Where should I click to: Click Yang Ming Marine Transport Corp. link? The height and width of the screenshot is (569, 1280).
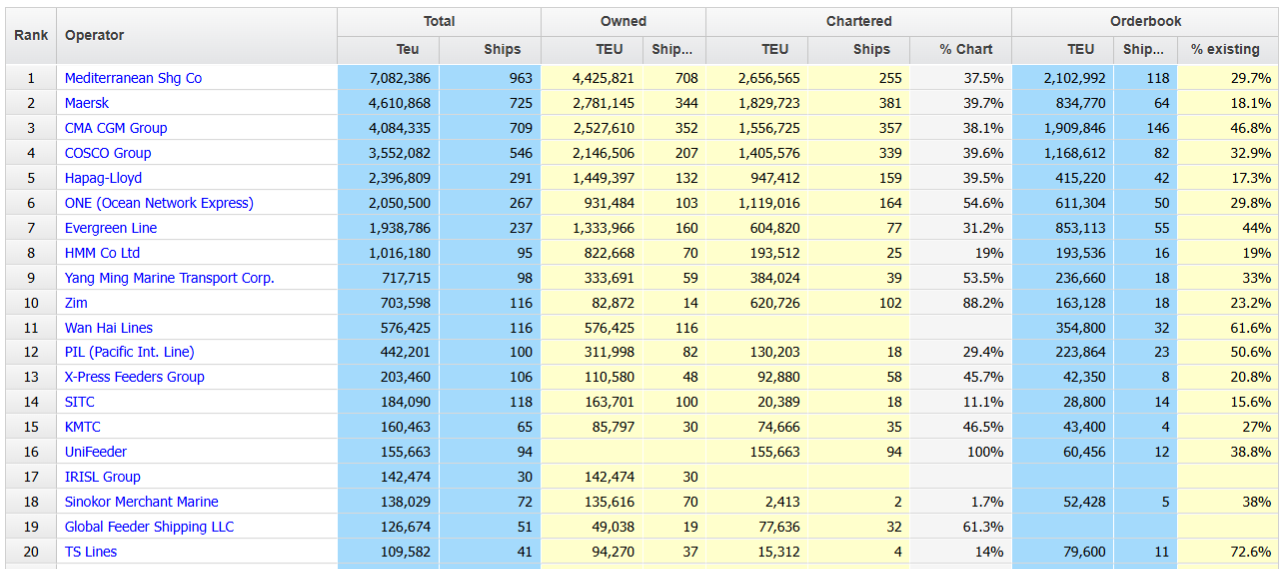click(x=169, y=278)
